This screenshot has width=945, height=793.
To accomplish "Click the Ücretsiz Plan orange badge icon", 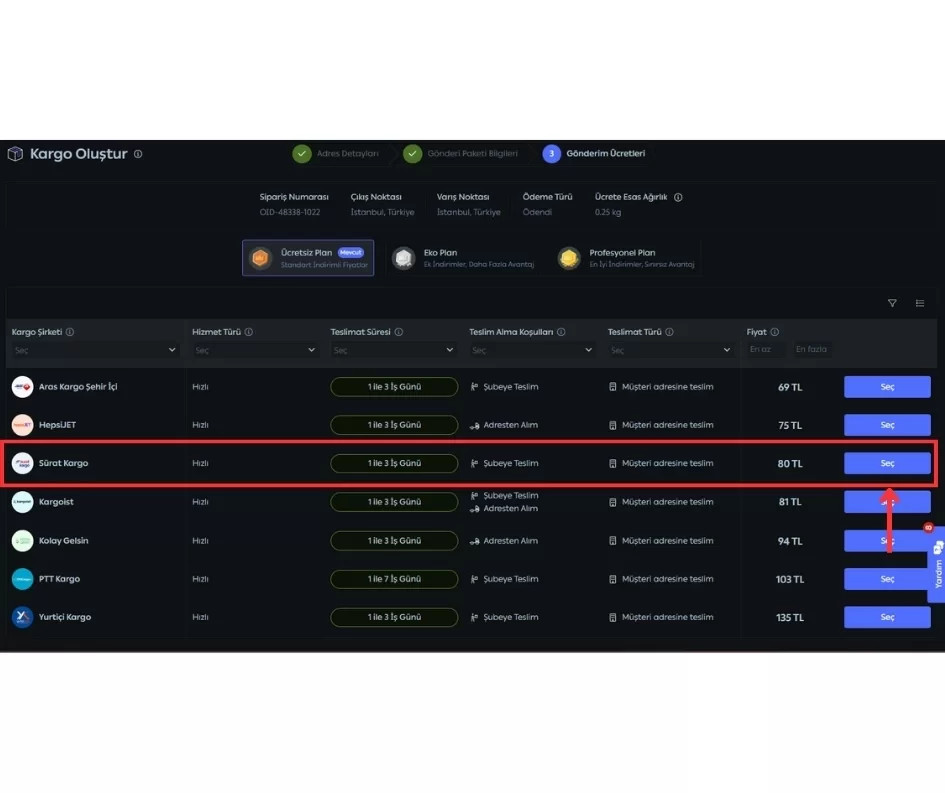I will click(x=260, y=259).
